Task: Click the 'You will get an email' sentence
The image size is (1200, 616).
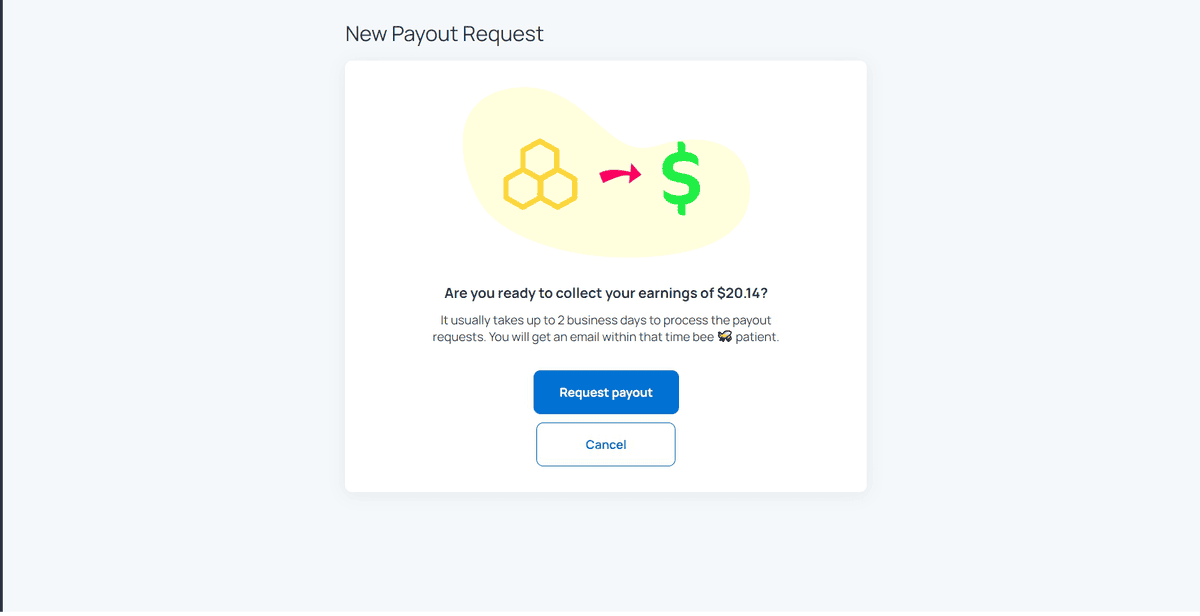Action: 633,337
